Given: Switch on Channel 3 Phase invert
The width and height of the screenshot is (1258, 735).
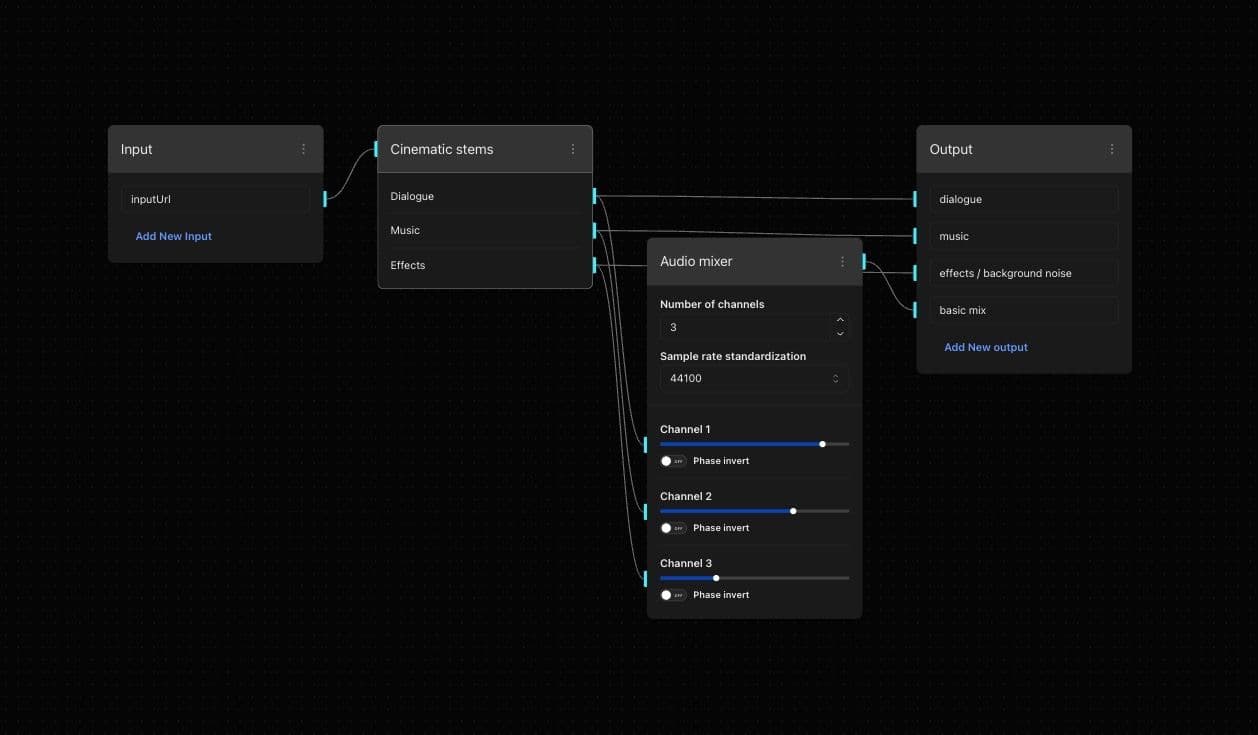Looking at the screenshot, I should coord(673,595).
